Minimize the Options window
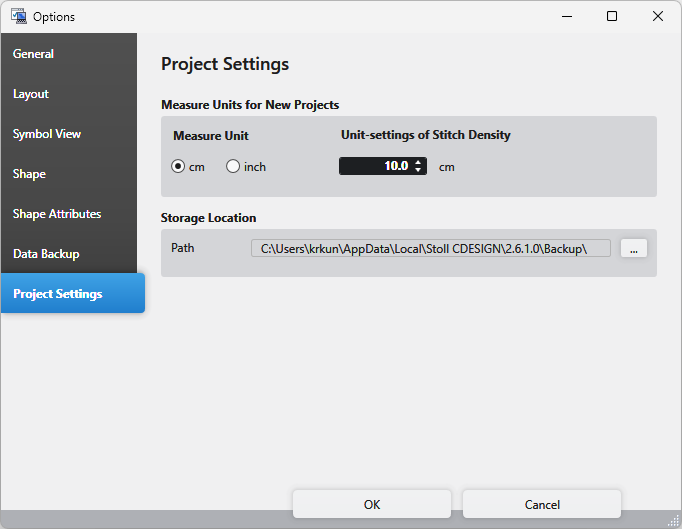Screen dimensions: 682x529 tap(566, 16)
